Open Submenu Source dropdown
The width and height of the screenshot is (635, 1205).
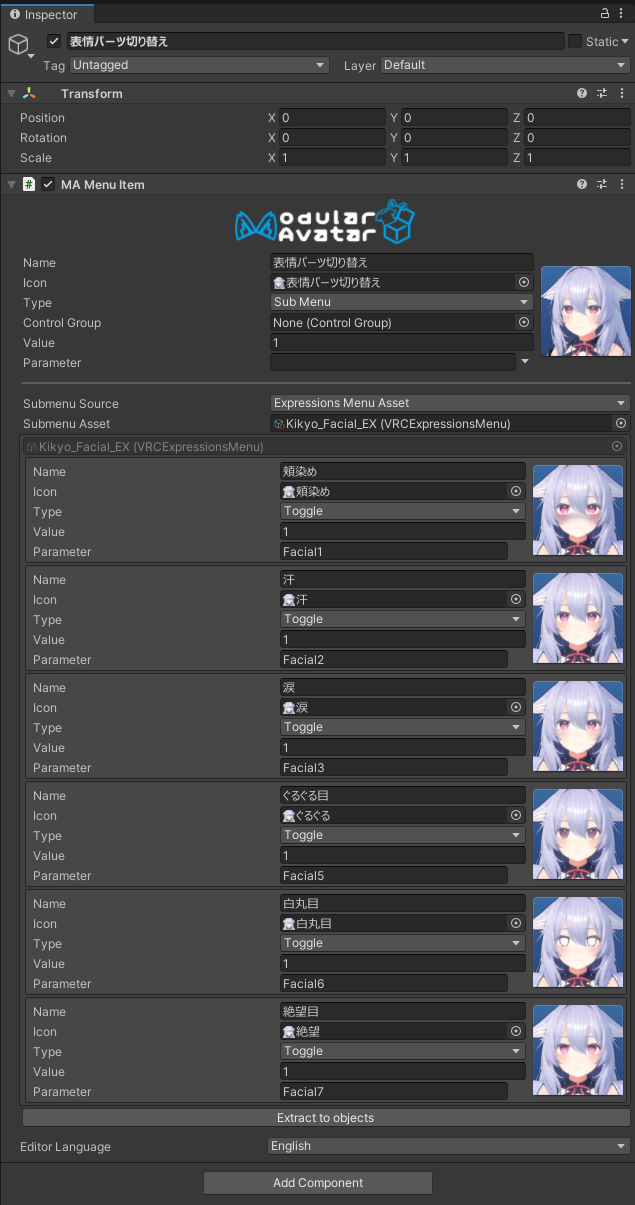pos(450,403)
